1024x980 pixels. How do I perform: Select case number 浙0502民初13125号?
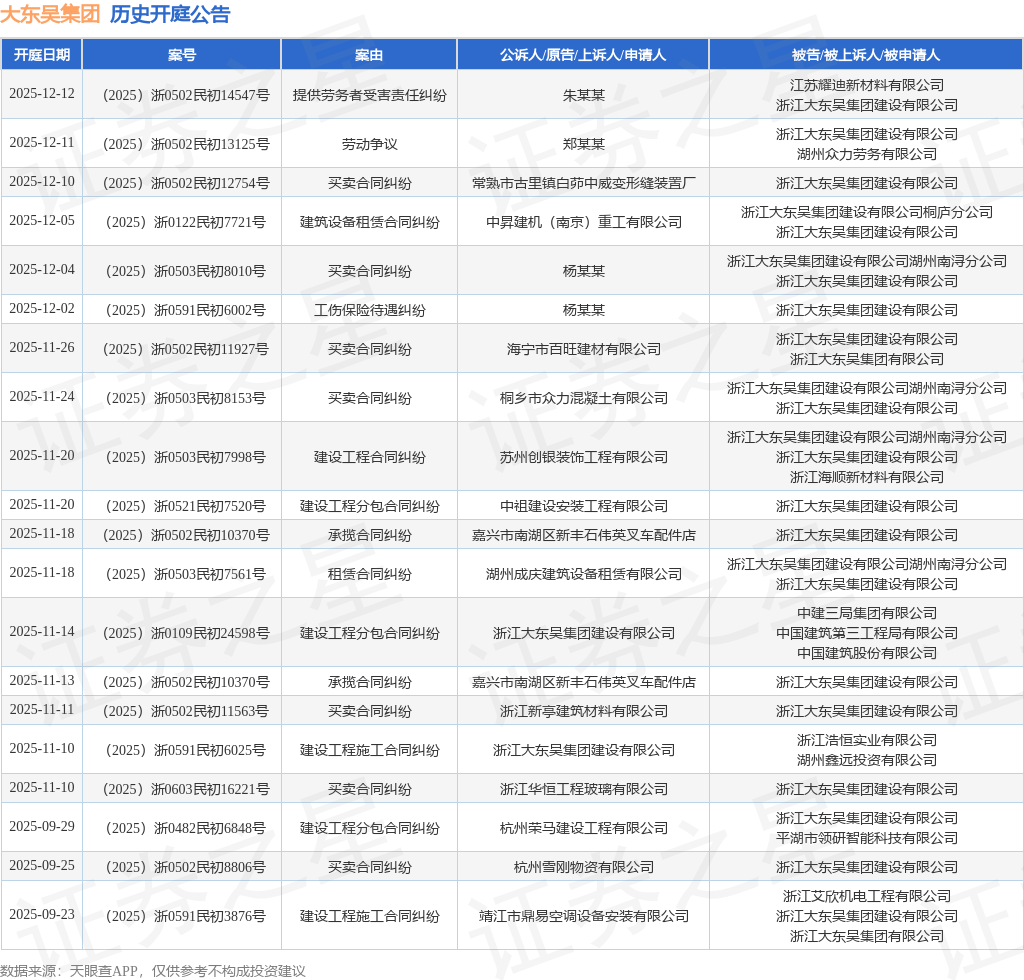pos(186,144)
